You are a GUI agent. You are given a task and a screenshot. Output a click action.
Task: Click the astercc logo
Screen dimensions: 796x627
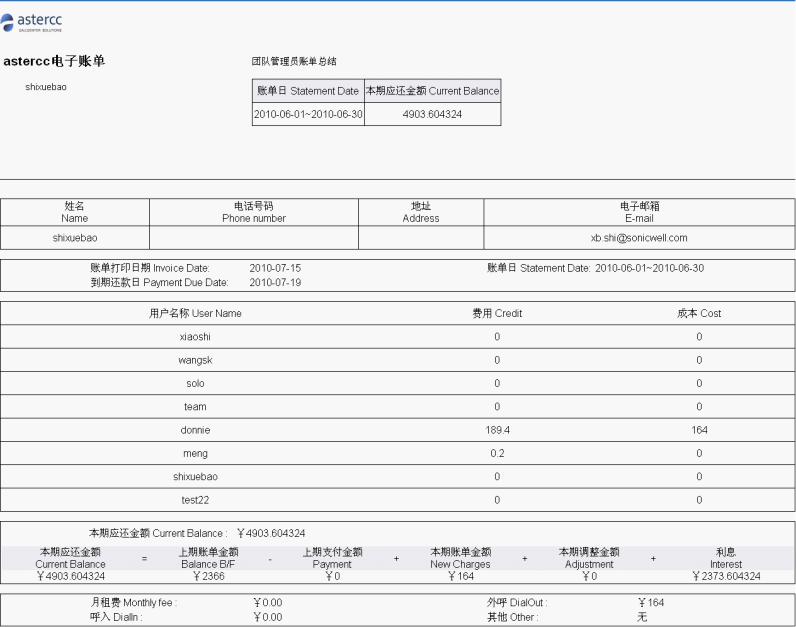tap(31, 22)
